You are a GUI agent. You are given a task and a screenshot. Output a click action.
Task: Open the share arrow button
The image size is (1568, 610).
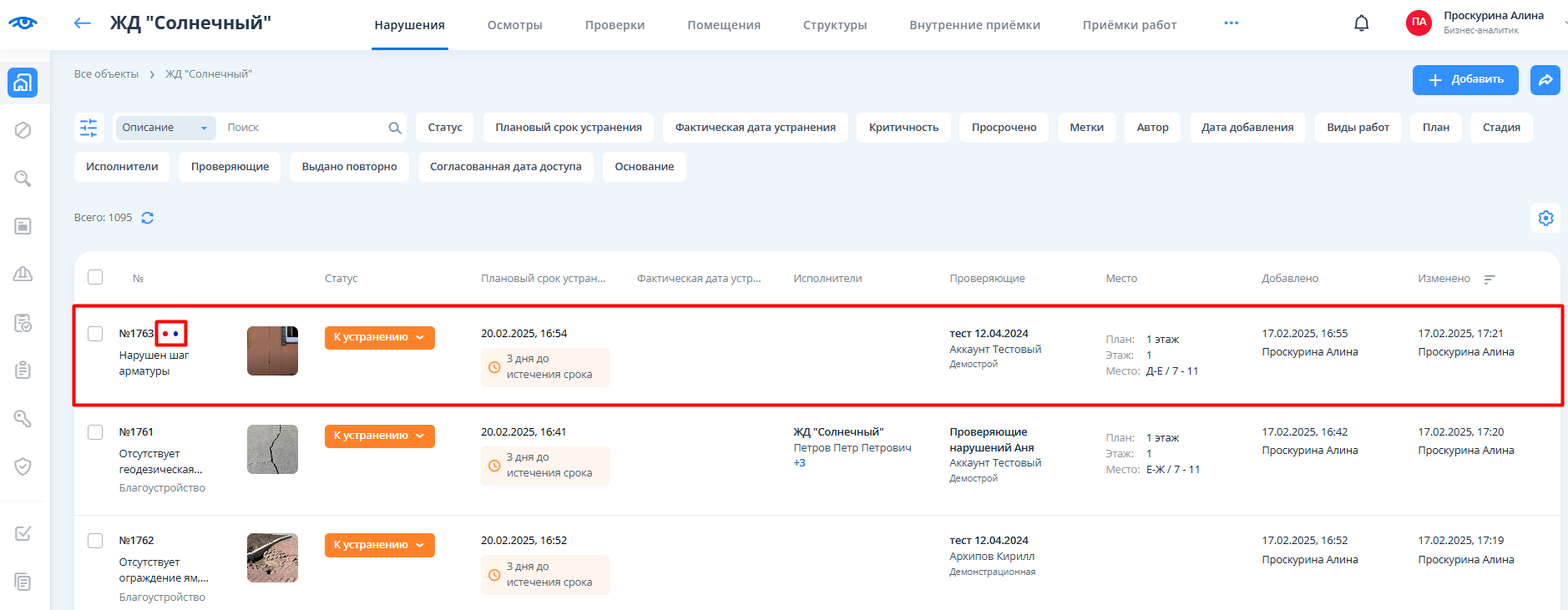pos(1545,80)
